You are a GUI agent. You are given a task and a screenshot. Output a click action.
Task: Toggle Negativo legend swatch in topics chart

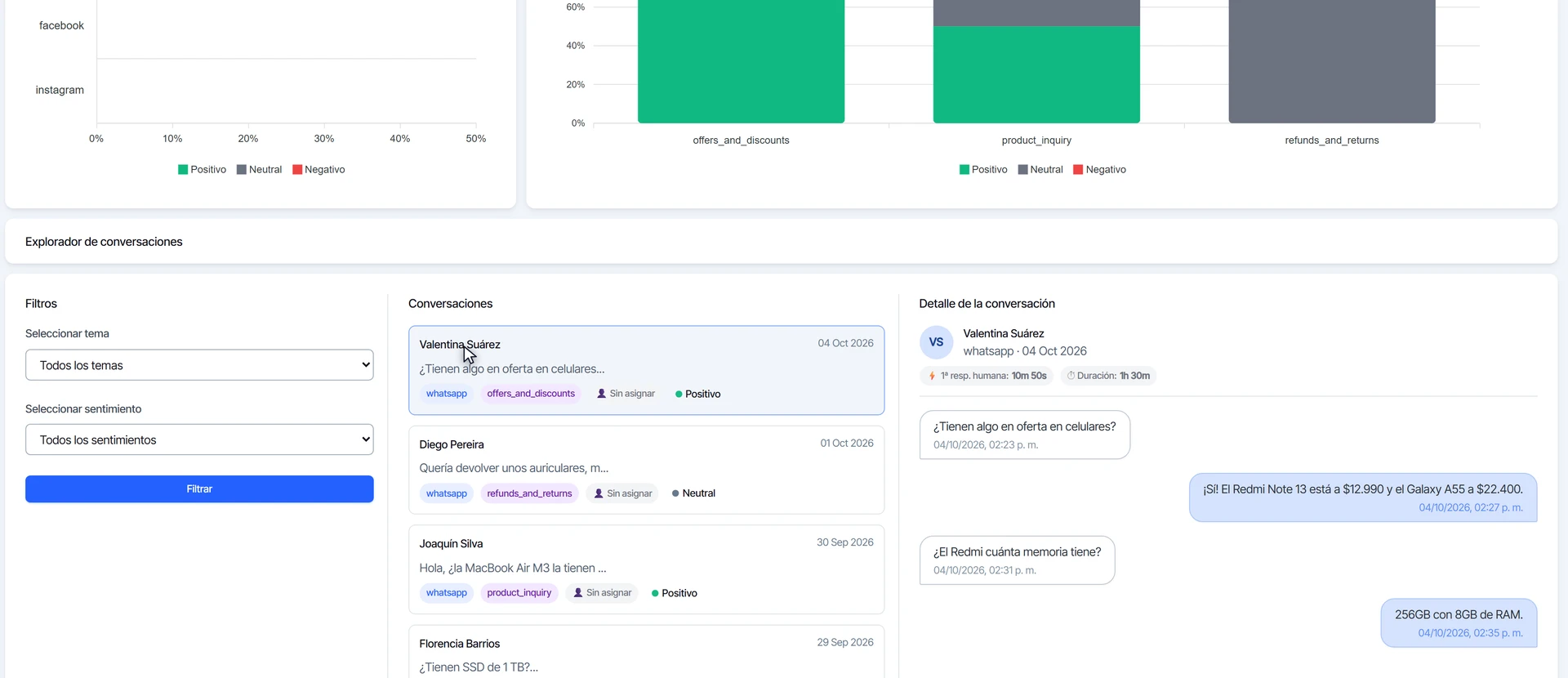tap(1078, 170)
